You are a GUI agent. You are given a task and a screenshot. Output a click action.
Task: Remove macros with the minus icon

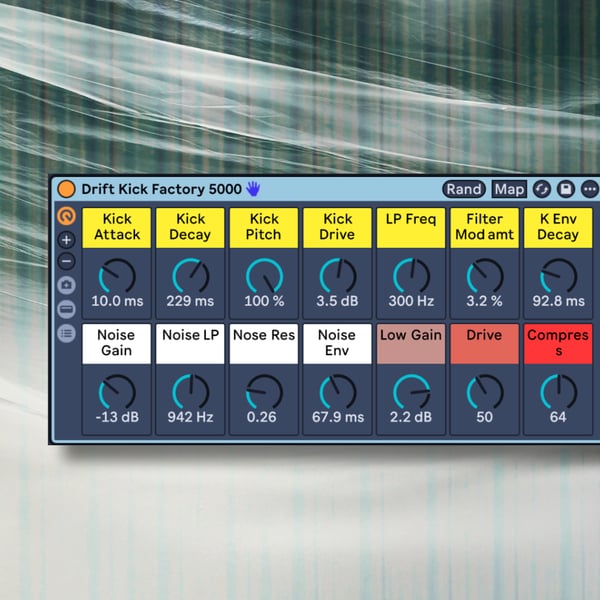click(x=67, y=262)
